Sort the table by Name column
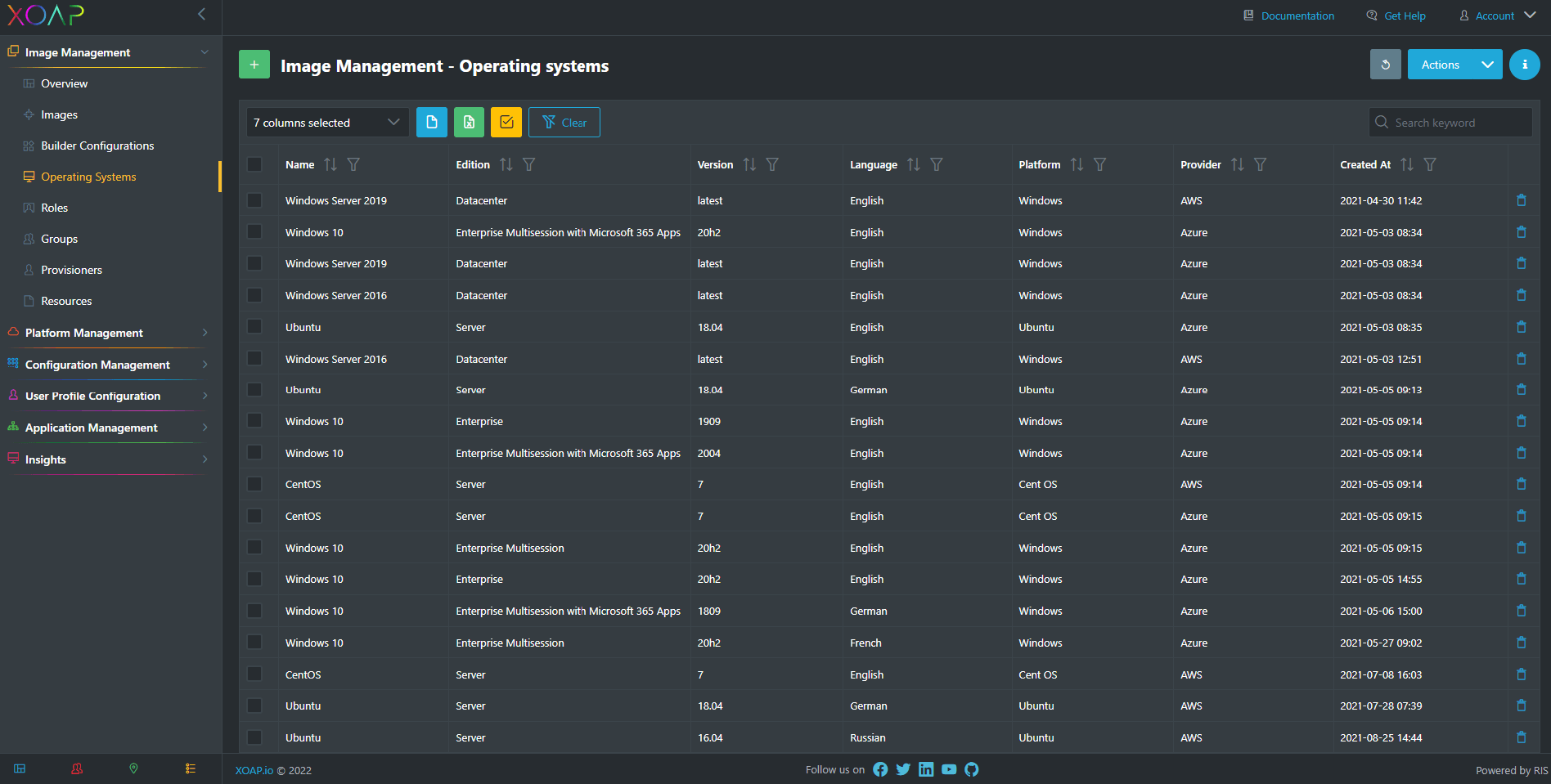 click(x=330, y=164)
